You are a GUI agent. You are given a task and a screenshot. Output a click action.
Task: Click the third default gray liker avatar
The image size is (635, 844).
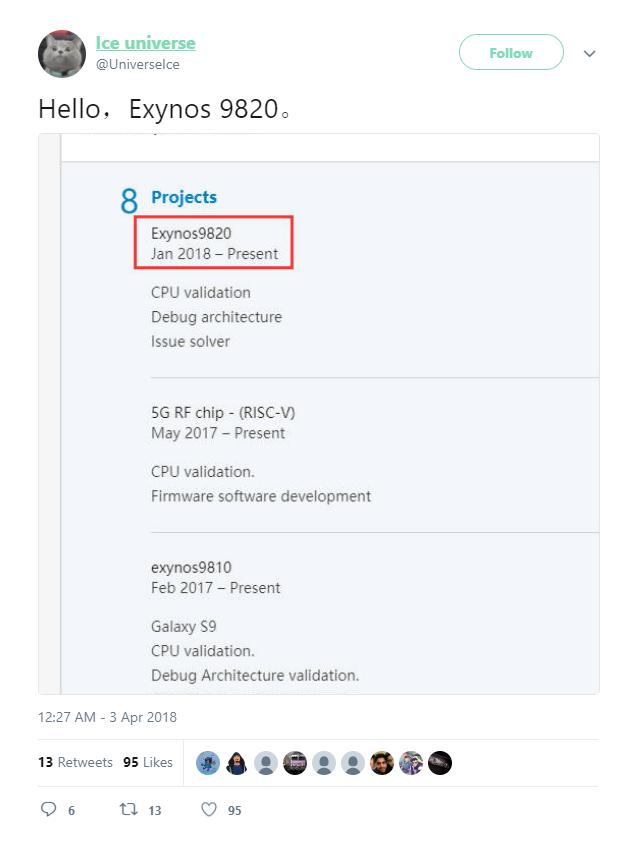tap(266, 763)
